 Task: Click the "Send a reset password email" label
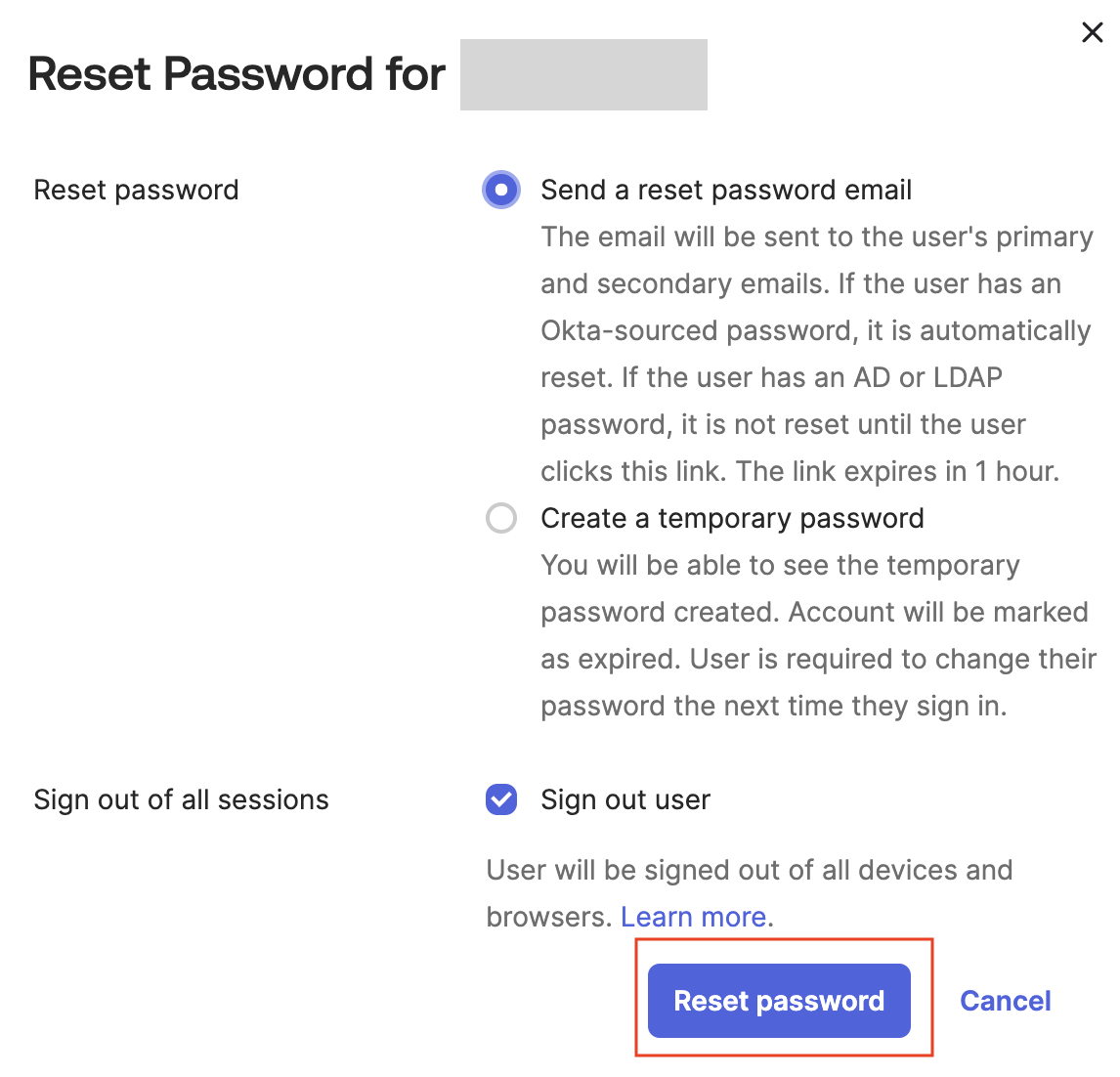(x=726, y=190)
